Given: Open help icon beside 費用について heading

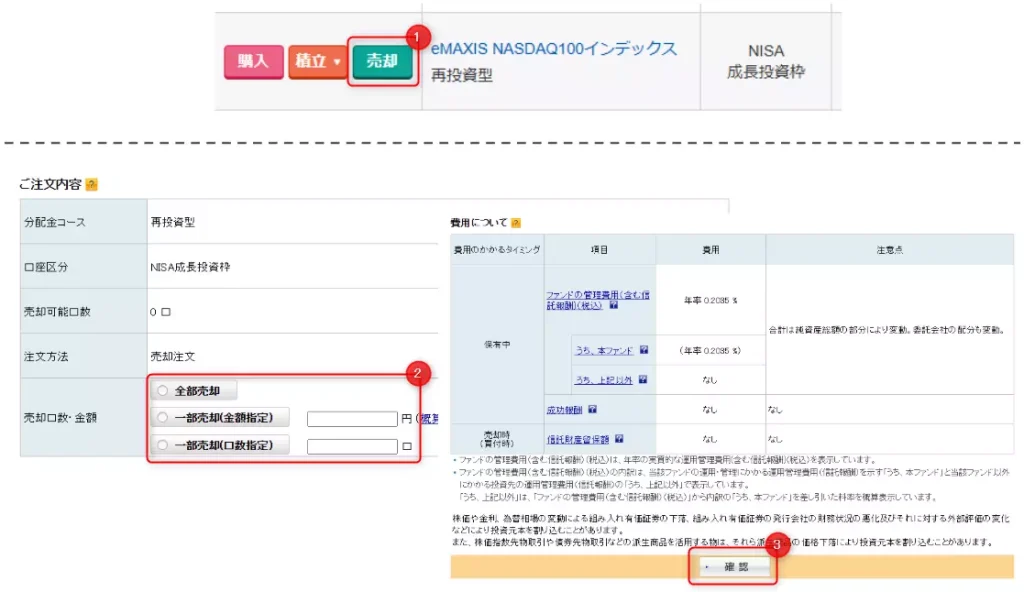Looking at the screenshot, I should coord(516,223).
